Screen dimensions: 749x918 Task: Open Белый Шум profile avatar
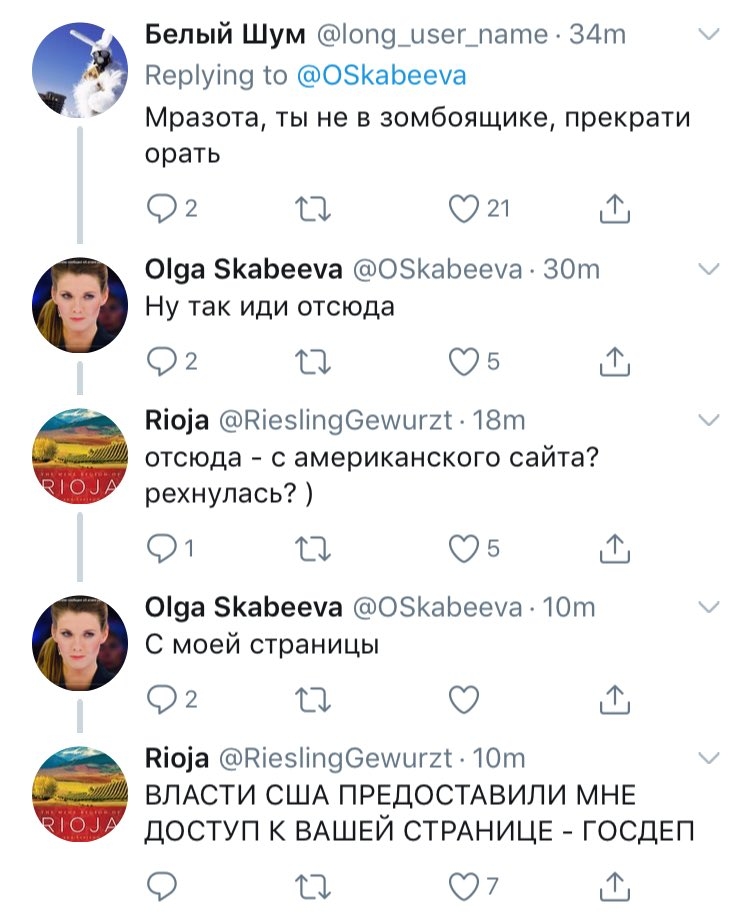[x=80, y=70]
